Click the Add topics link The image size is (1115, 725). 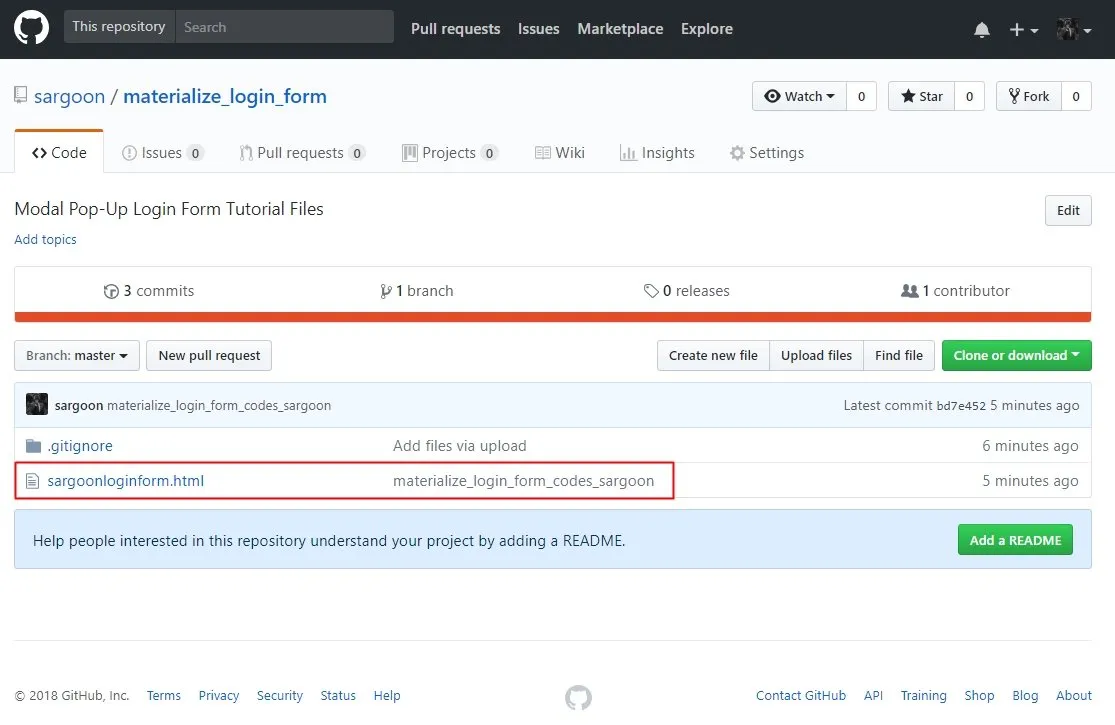coord(46,240)
